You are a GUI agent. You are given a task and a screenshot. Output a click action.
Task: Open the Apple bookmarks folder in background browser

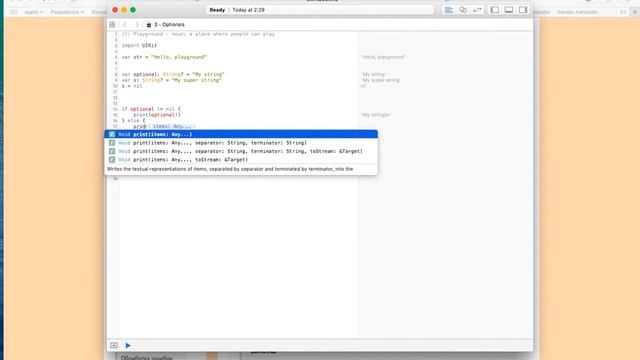[x=33, y=12]
